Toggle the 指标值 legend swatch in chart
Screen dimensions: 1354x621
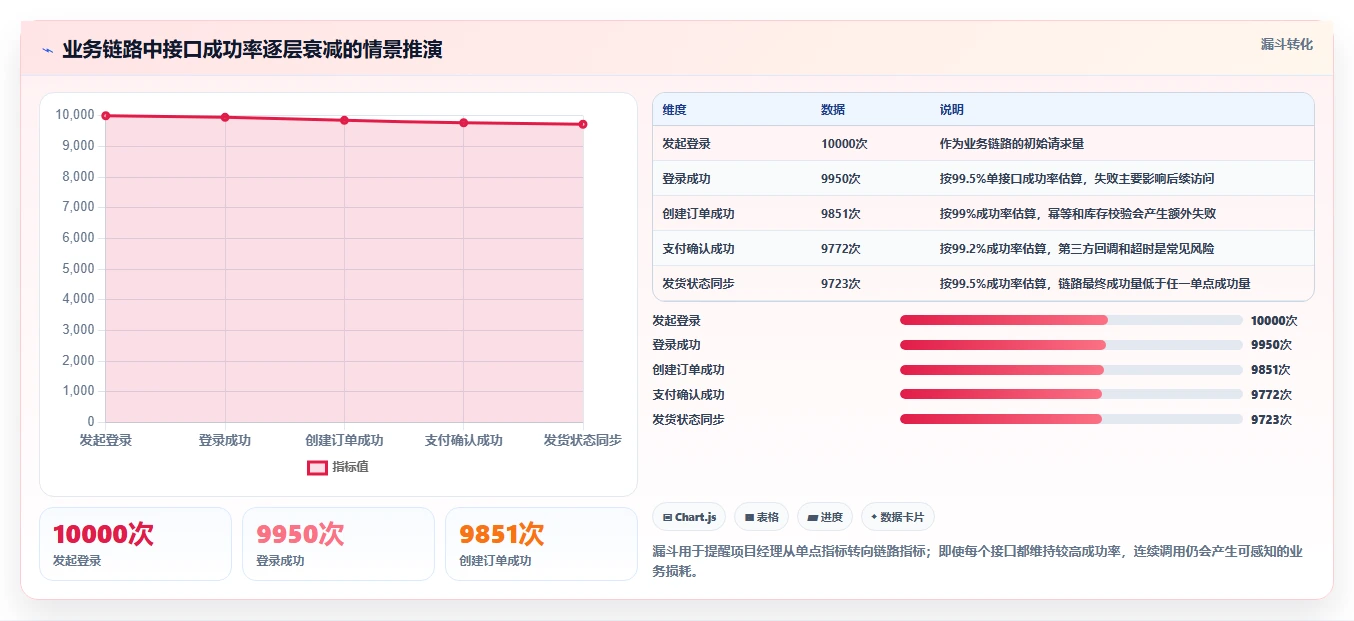[x=317, y=467]
